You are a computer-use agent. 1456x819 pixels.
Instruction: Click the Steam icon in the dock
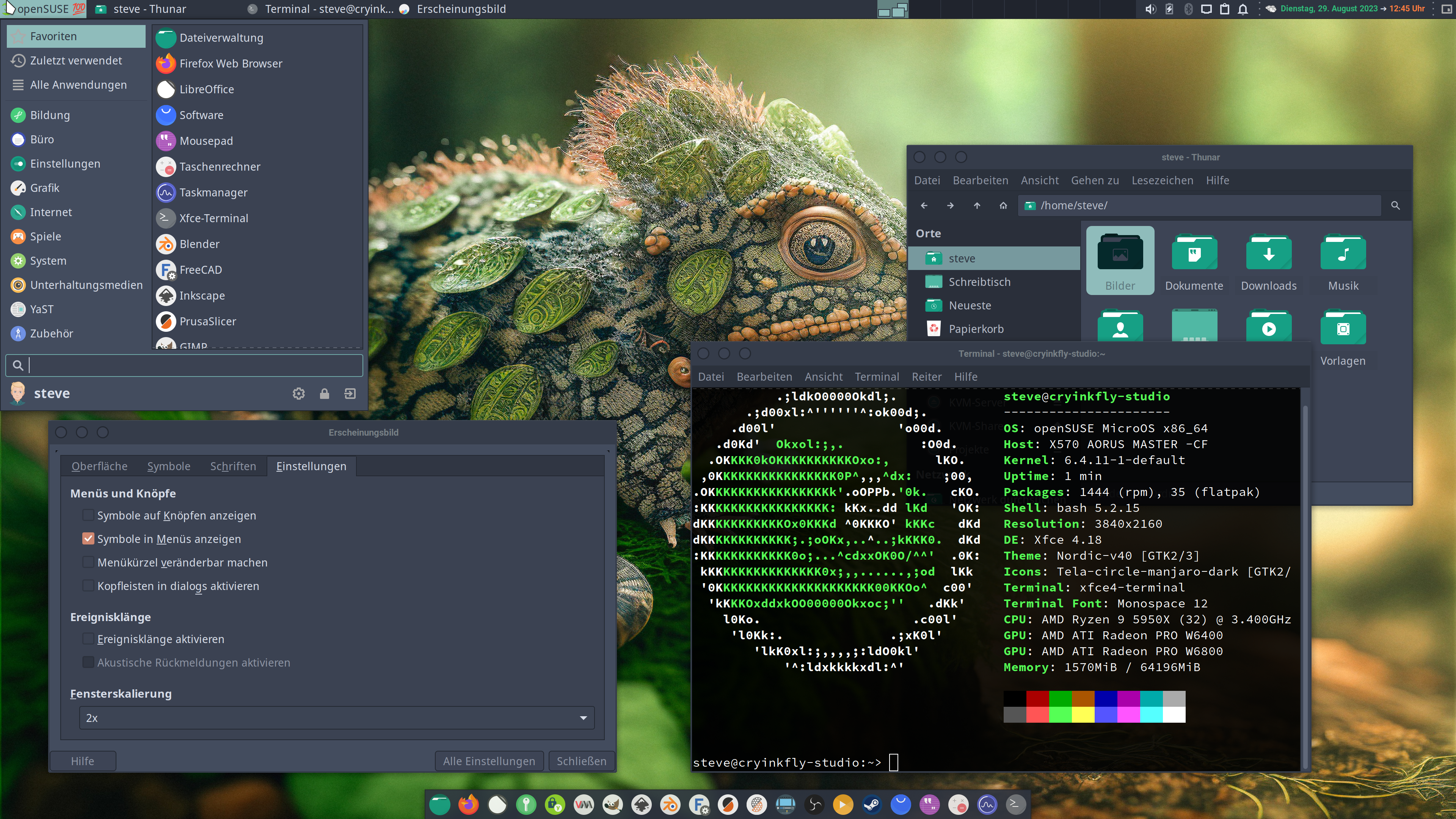[x=872, y=804]
